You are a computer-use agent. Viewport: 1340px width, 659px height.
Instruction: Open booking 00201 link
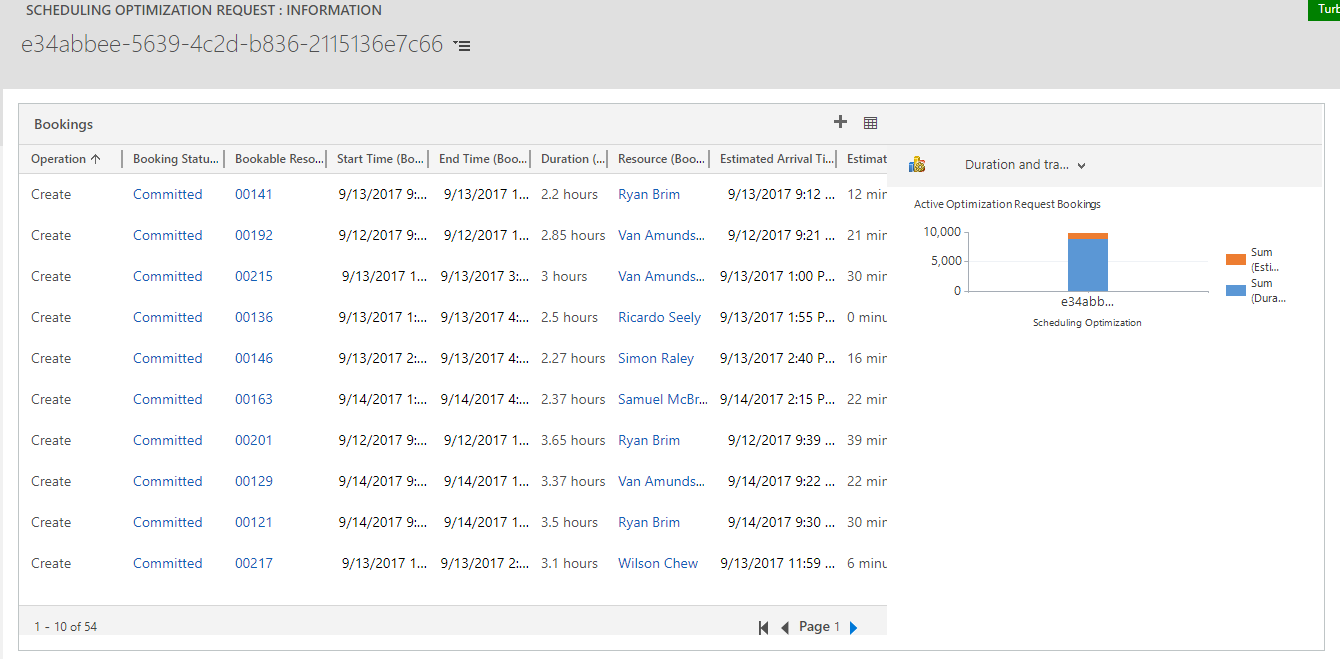coord(253,440)
